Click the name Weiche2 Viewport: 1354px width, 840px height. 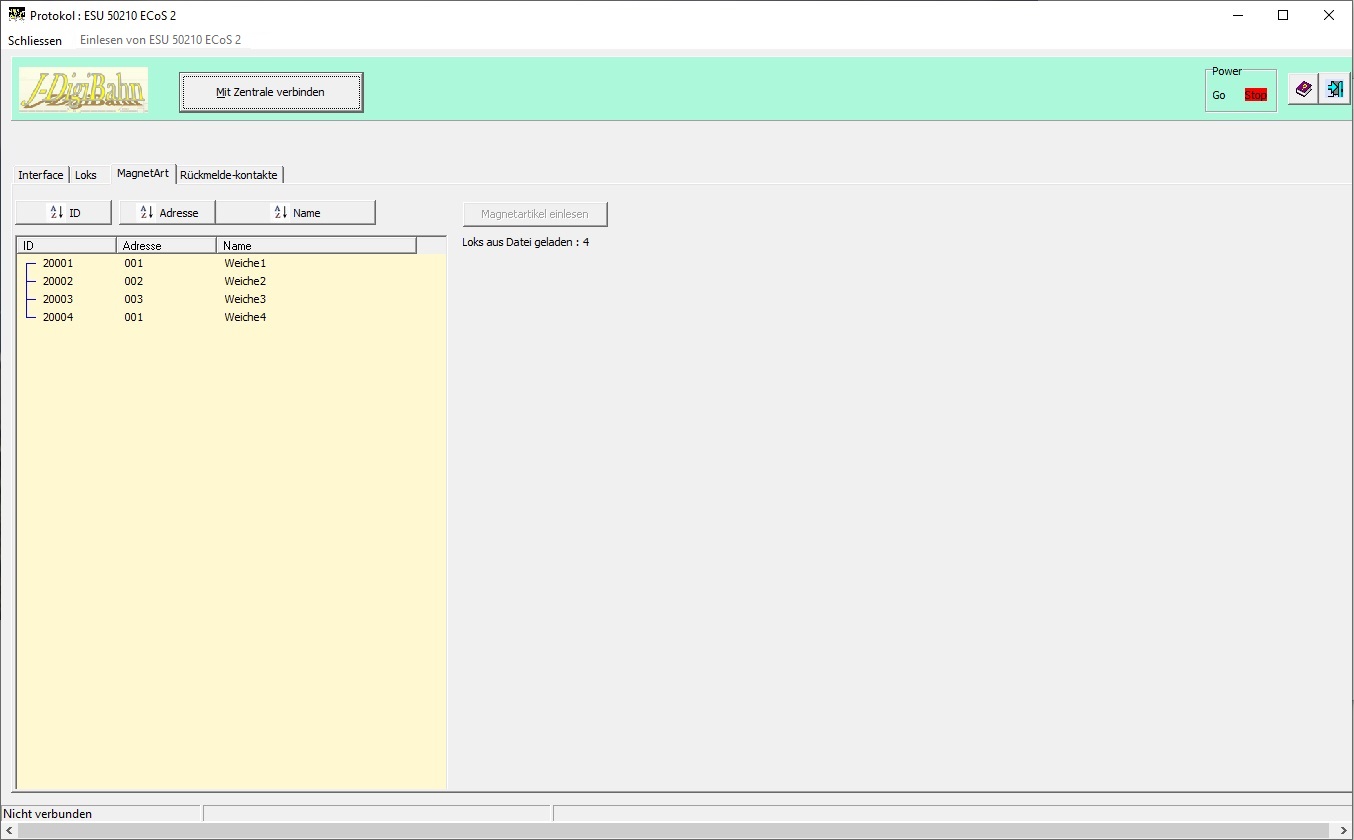[x=245, y=281]
